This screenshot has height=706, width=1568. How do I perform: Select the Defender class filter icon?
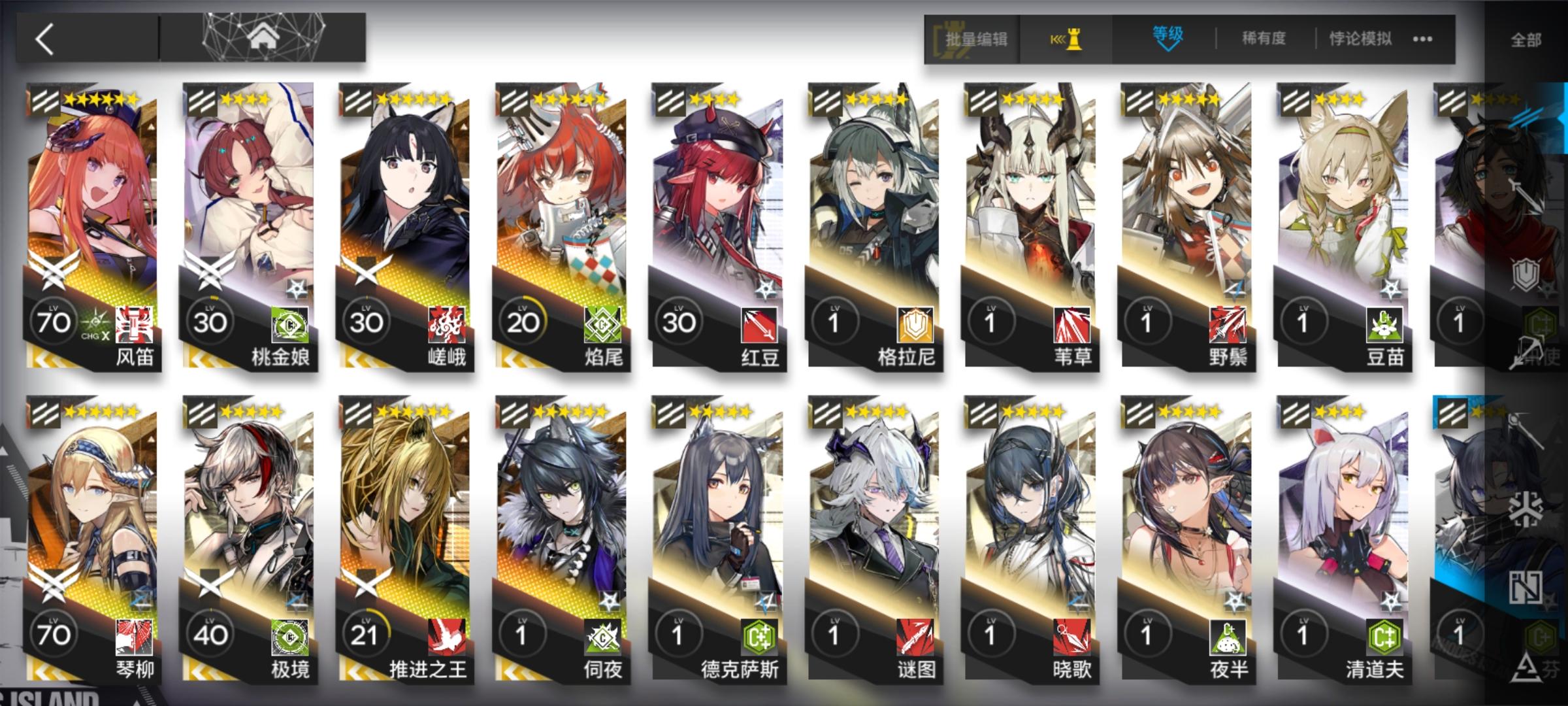pyautogui.click(x=1524, y=273)
